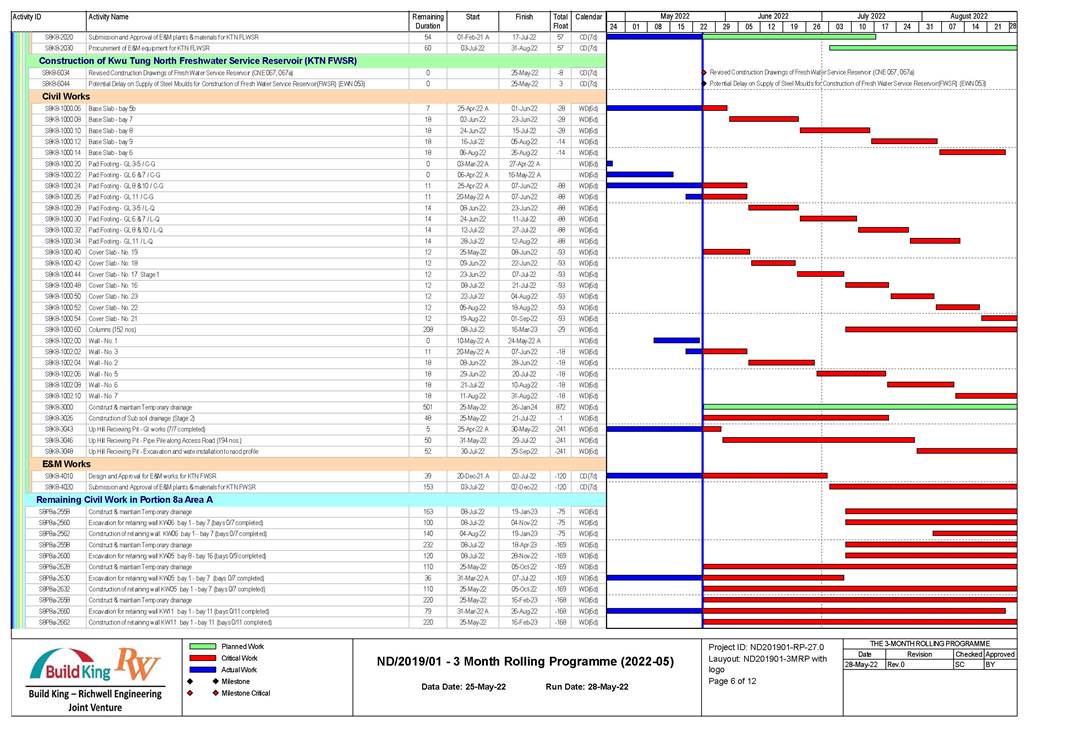
Task: Click the Project ID text in title block
Action: pos(765,646)
